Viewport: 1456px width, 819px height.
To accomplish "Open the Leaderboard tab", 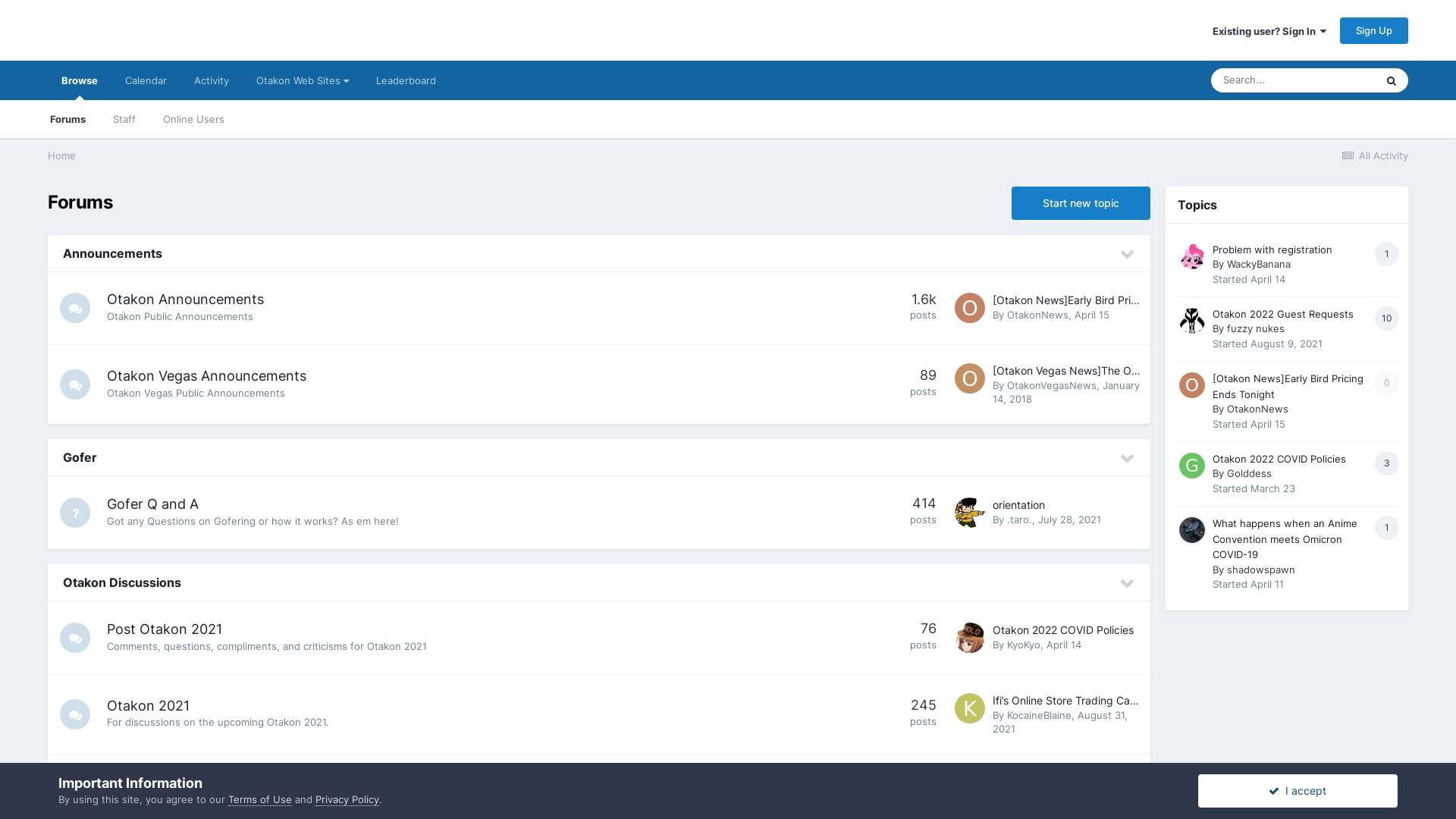I will [x=406, y=80].
